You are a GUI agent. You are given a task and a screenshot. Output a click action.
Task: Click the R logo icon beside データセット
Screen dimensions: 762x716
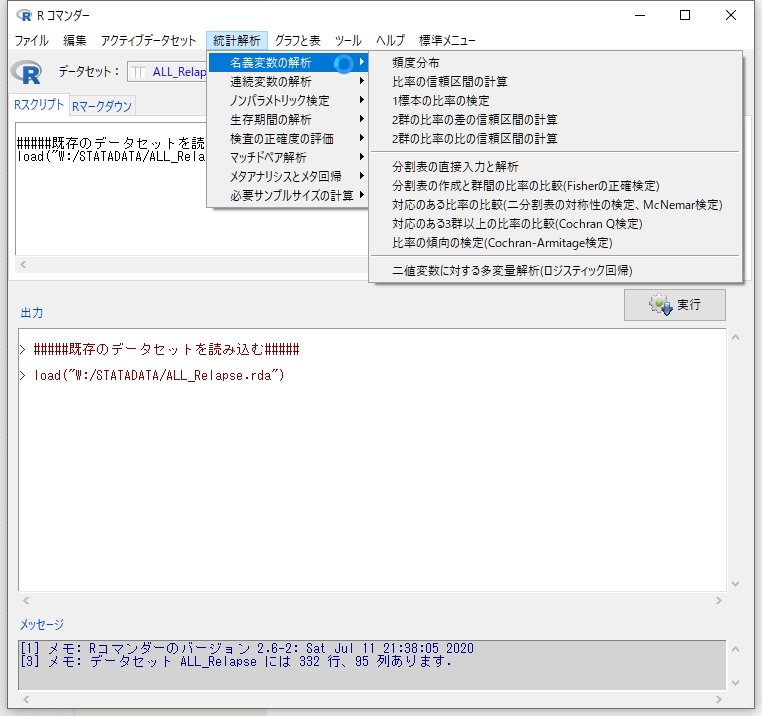point(27,72)
